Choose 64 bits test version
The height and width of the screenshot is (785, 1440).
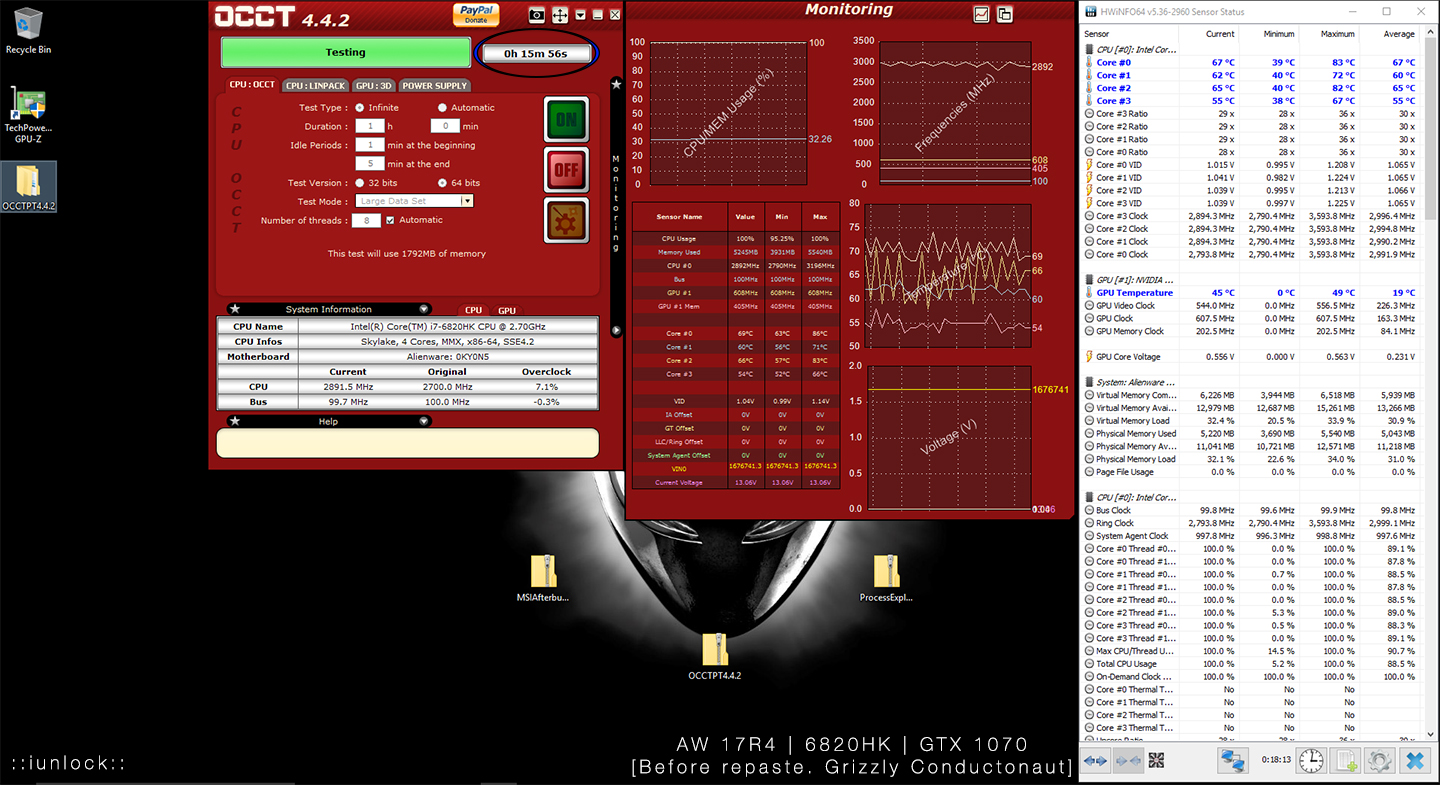(442, 183)
